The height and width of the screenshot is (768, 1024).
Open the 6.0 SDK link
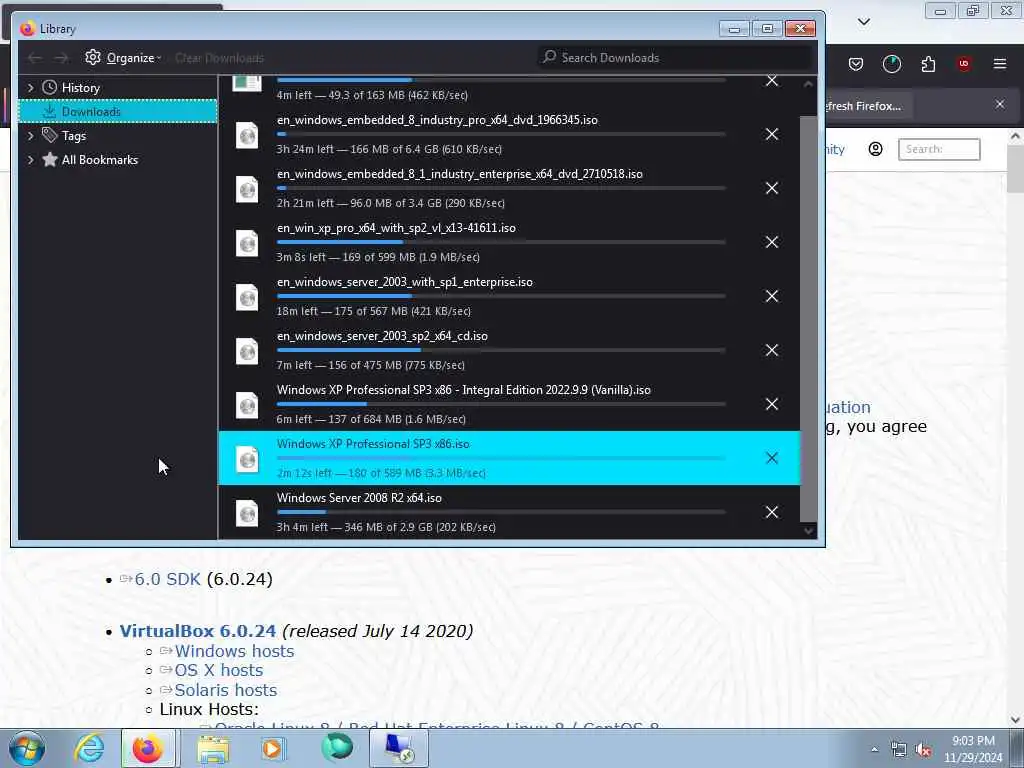167,579
